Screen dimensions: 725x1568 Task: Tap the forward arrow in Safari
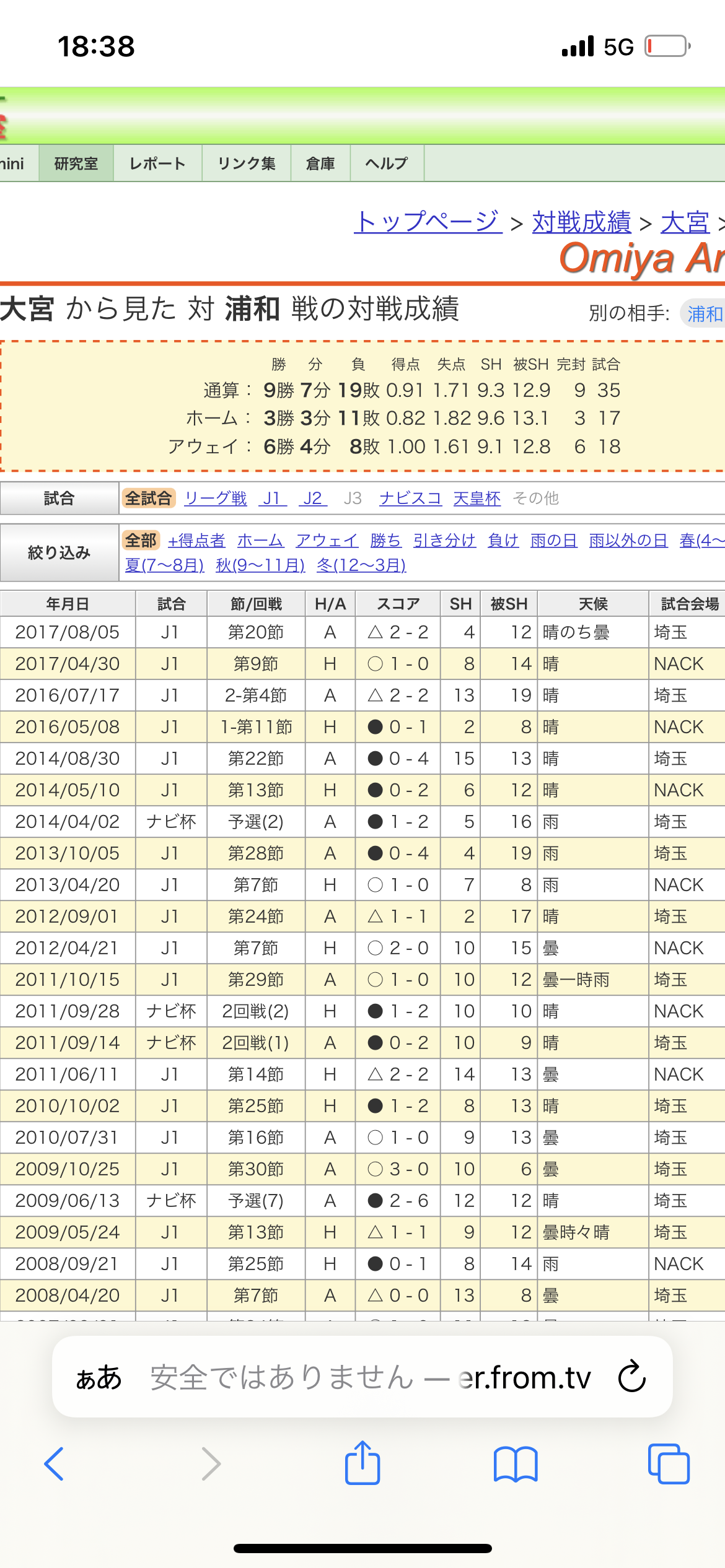coord(211,1464)
